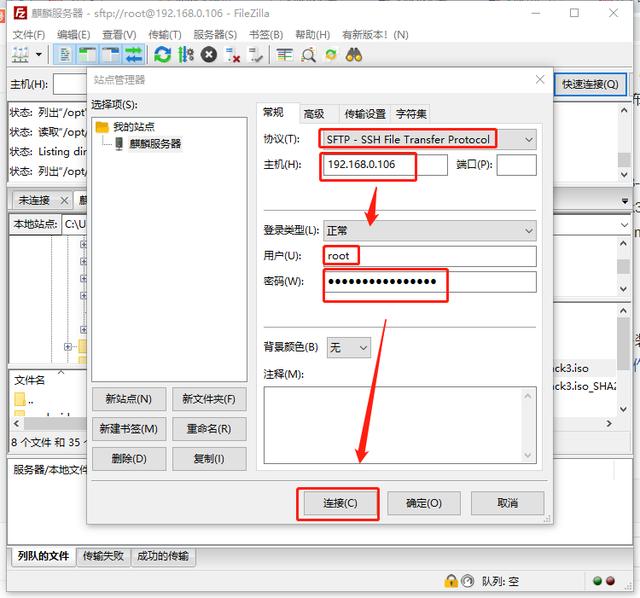Click the binoculars file search icon
The height and width of the screenshot is (598, 640).
pyautogui.click(x=354, y=55)
